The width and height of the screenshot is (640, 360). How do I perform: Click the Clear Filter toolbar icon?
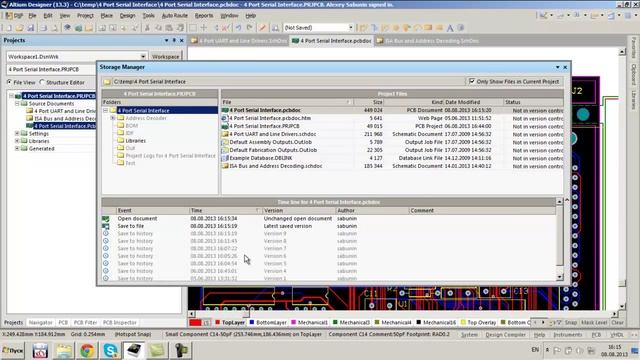pyautogui.click(x=226, y=28)
